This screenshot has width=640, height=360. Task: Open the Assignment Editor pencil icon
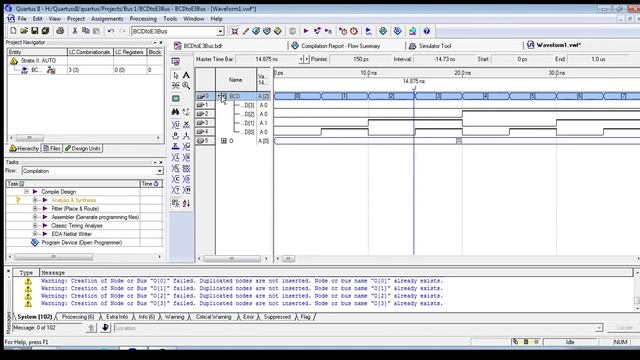pyautogui.click(x=245, y=31)
